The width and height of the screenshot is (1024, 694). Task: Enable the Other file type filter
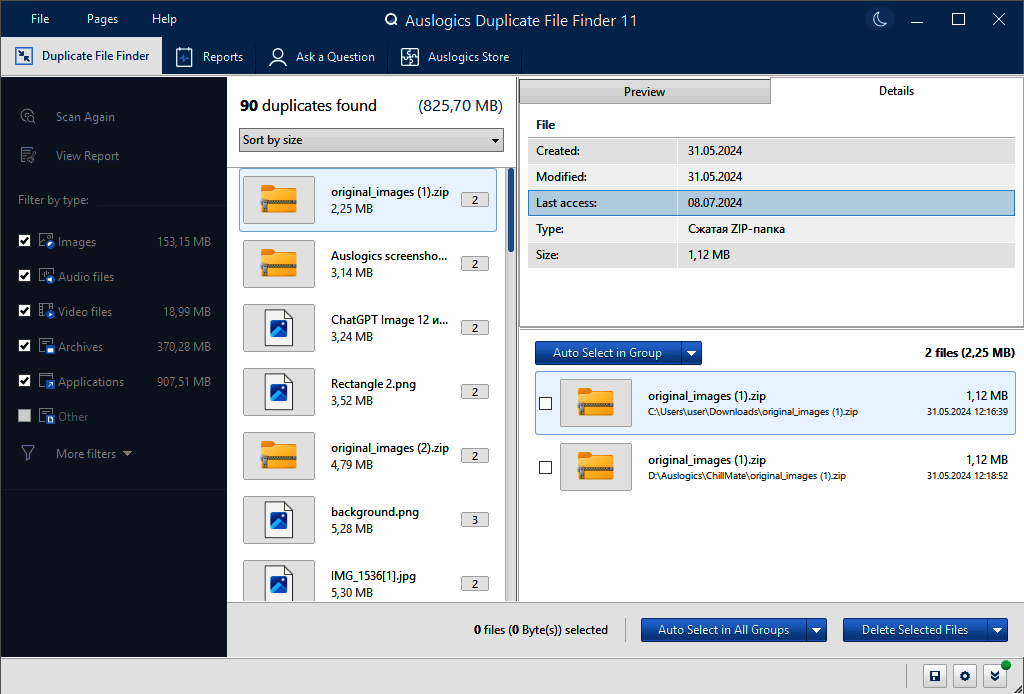(x=25, y=416)
